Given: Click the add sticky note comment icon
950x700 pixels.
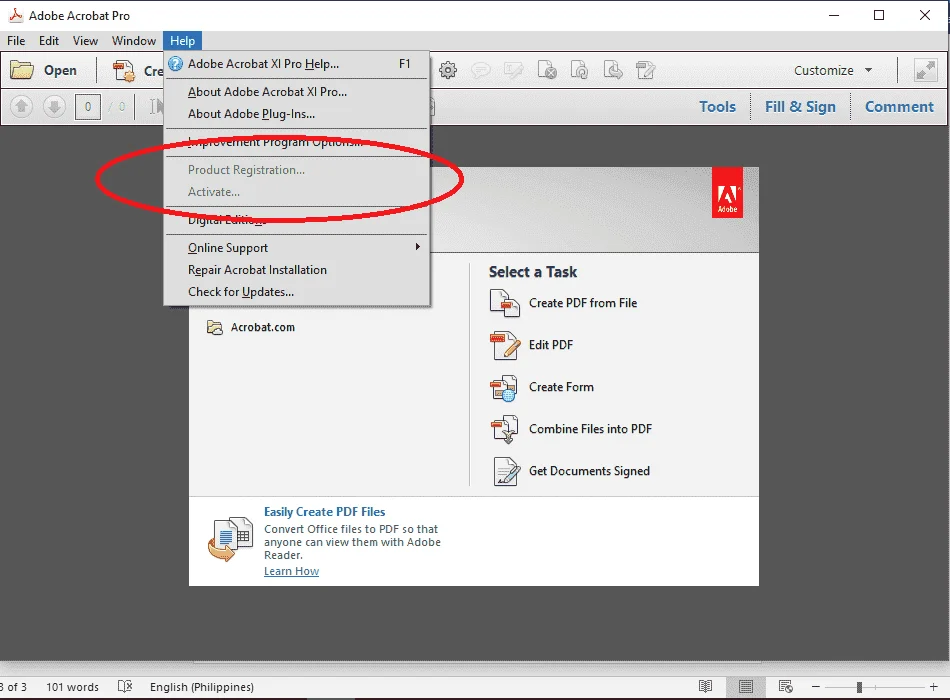Looking at the screenshot, I should click(x=480, y=70).
